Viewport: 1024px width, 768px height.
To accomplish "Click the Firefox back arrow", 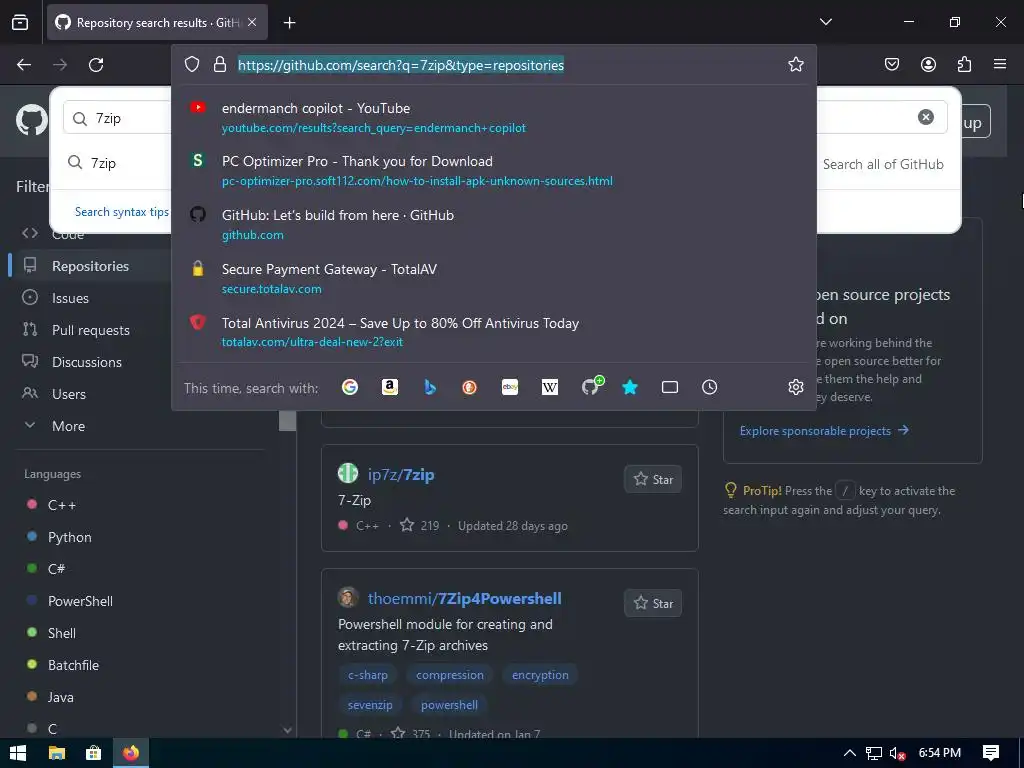I will pyautogui.click(x=24, y=65).
